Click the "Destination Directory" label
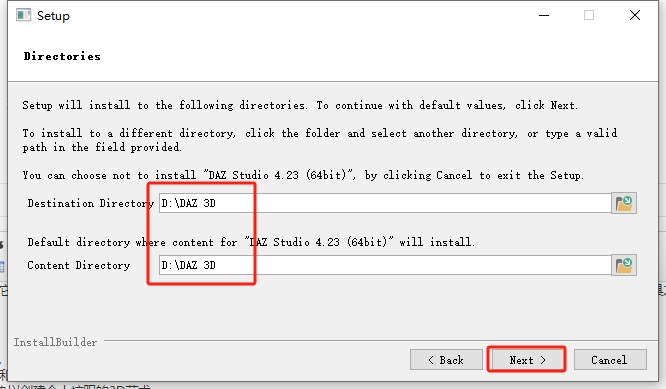 90,203
